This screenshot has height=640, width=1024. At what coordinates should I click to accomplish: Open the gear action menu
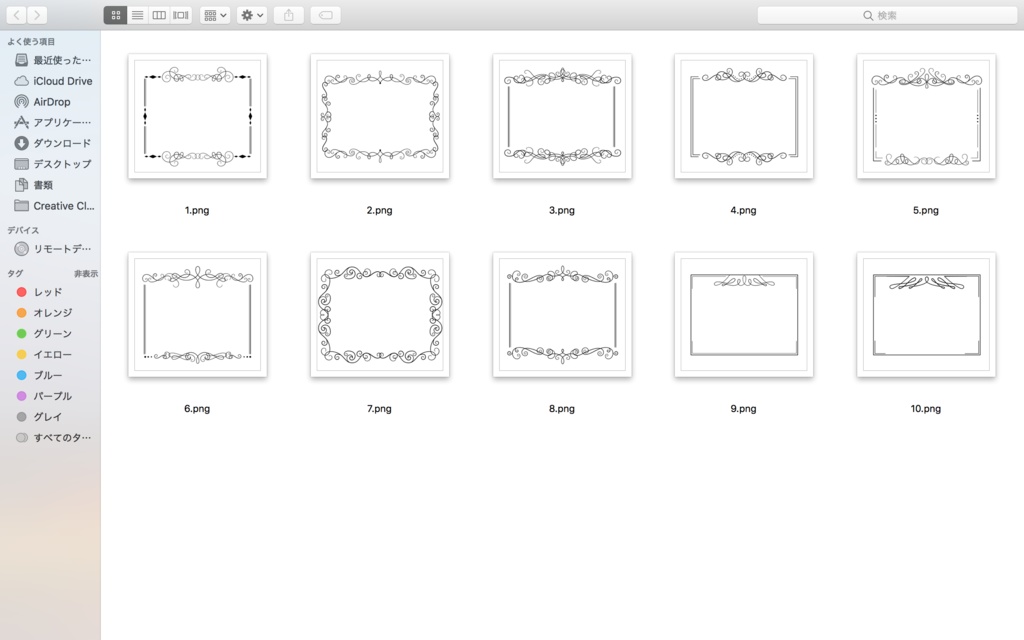coord(251,15)
